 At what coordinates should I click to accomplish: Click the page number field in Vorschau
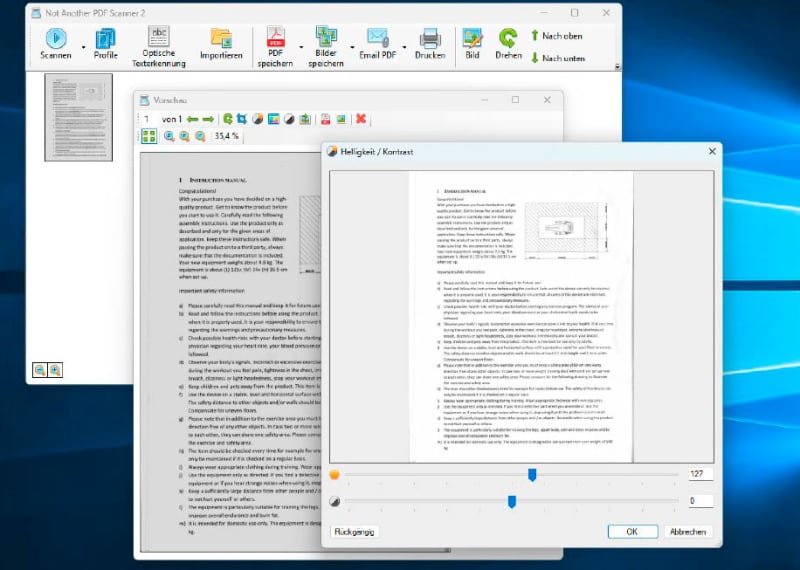(x=149, y=119)
